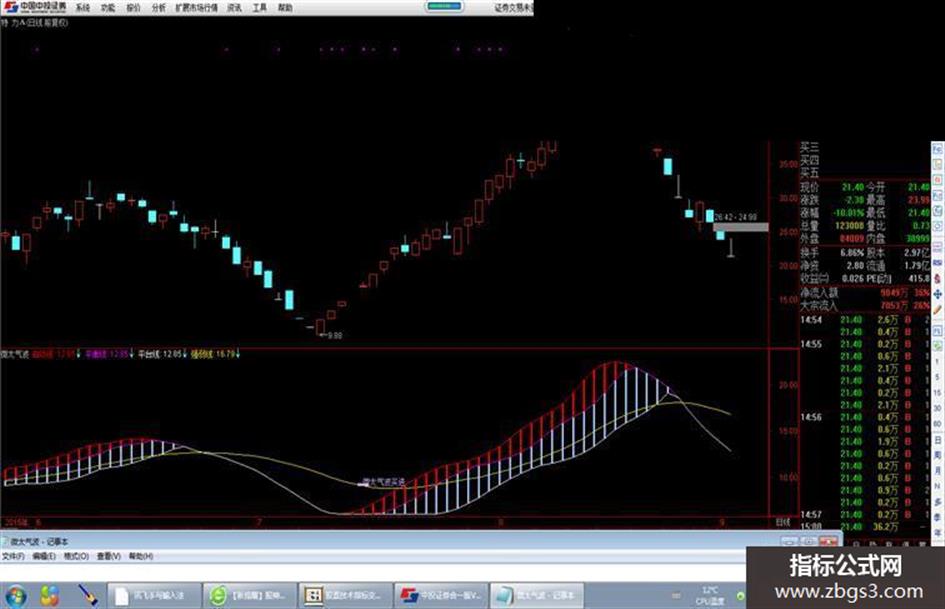Select the 60-minute period in right sidebar
The height and width of the screenshot is (609, 945).
pyautogui.click(x=938, y=424)
